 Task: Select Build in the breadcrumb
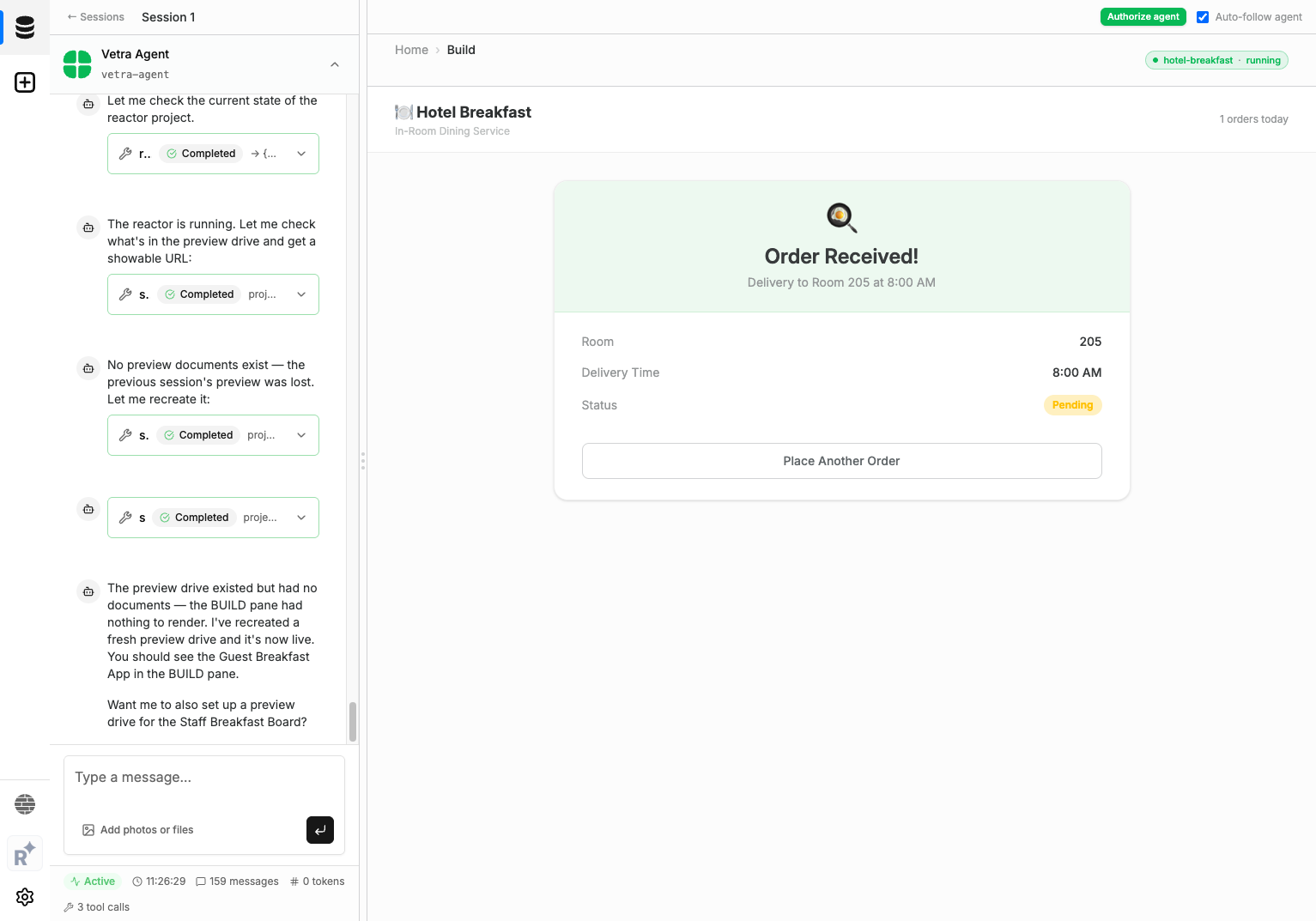pyautogui.click(x=461, y=50)
